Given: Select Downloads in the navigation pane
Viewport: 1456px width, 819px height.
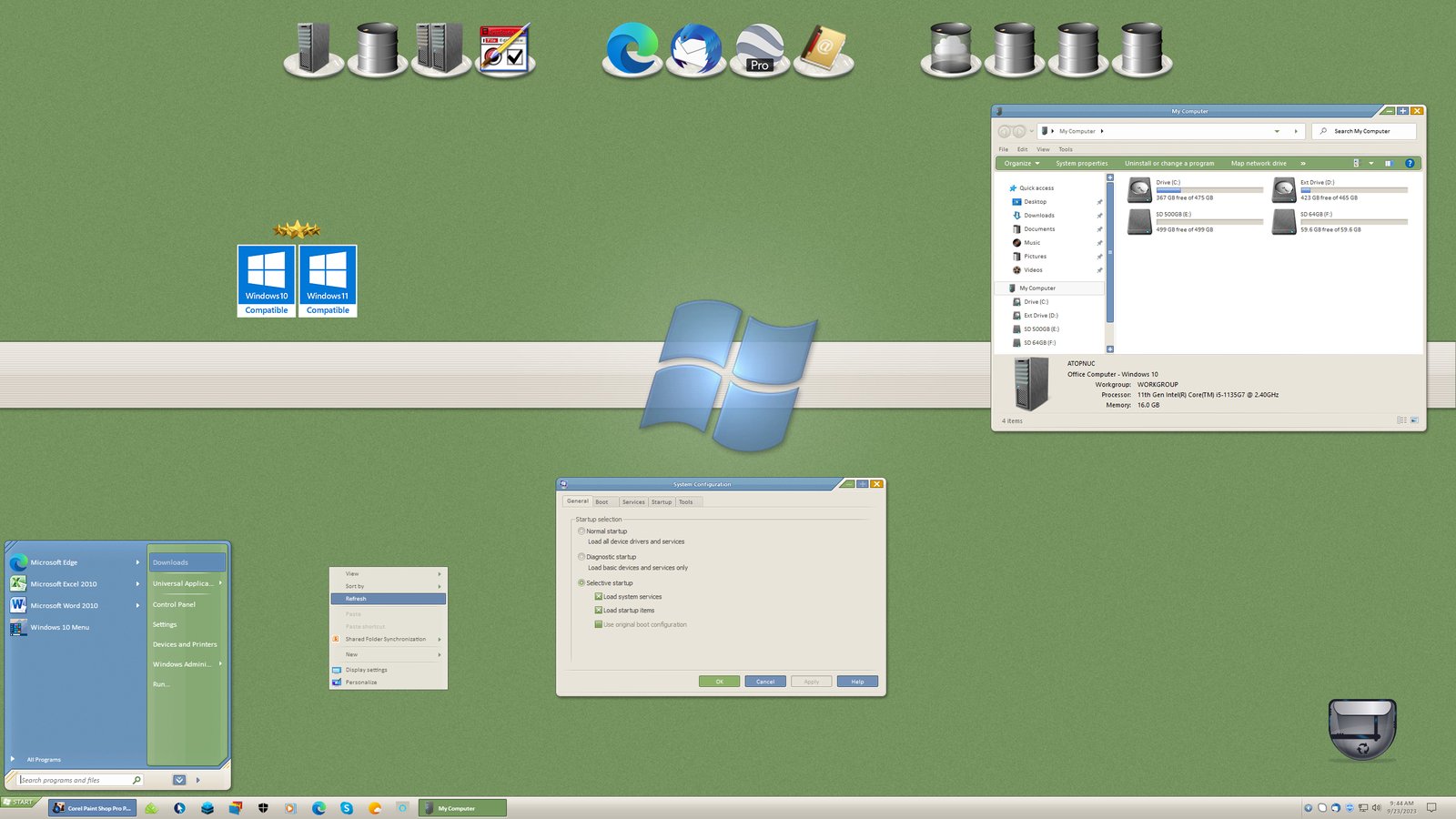Looking at the screenshot, I should pyautogui.click(x=1039, y=216).
